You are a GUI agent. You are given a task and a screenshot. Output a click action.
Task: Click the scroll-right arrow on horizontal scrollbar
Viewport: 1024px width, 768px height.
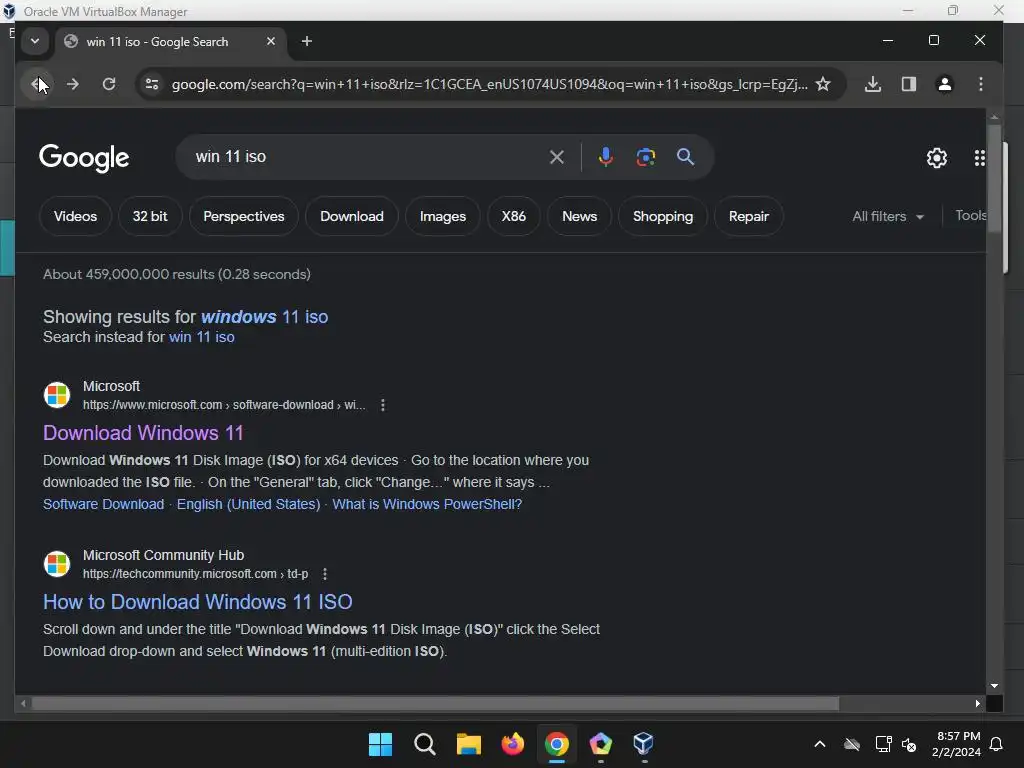978,703
